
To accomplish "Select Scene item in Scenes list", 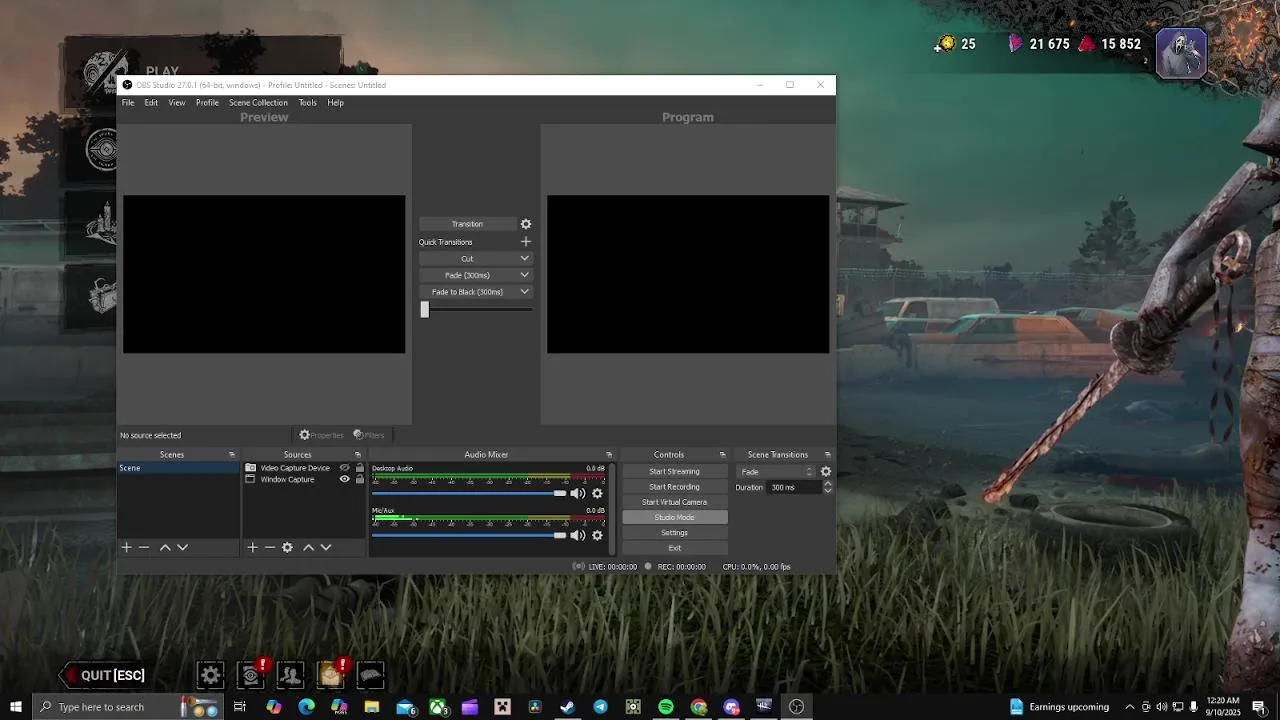I will (179, 468).
